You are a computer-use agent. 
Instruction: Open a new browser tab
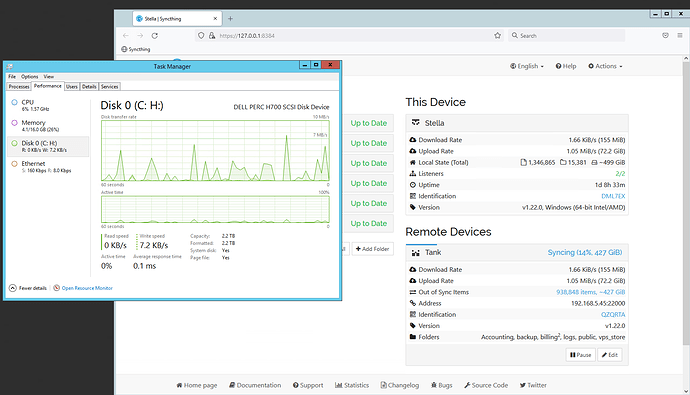(230, 18)
